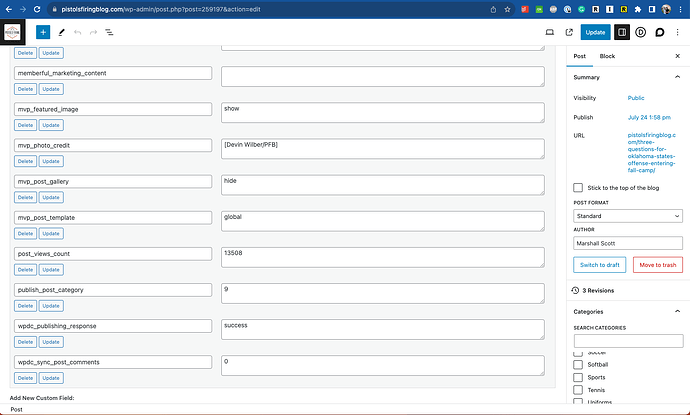Click the Post breadcrumb in footer
The image size is (690, 415).
[x=16, y=409]
